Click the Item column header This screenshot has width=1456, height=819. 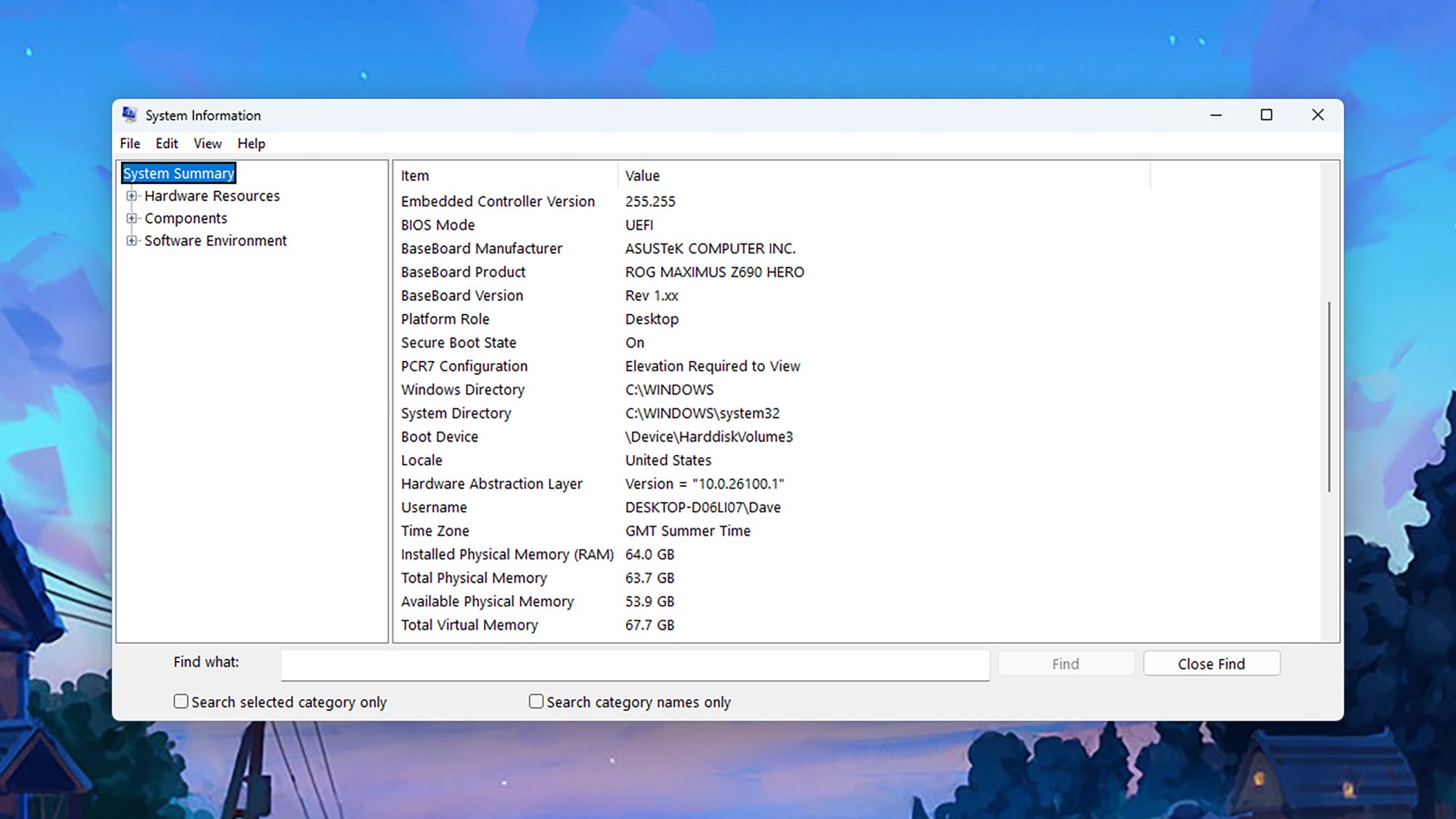pyautogui.click(x=507, y=175)
